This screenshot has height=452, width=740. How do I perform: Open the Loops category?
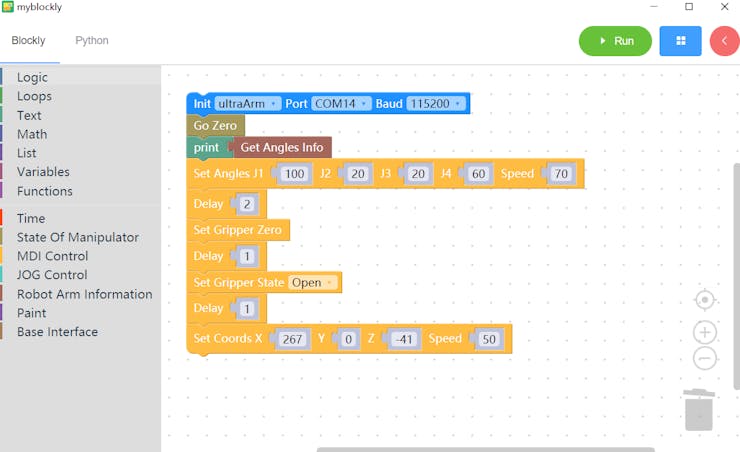tap(80, 96)
